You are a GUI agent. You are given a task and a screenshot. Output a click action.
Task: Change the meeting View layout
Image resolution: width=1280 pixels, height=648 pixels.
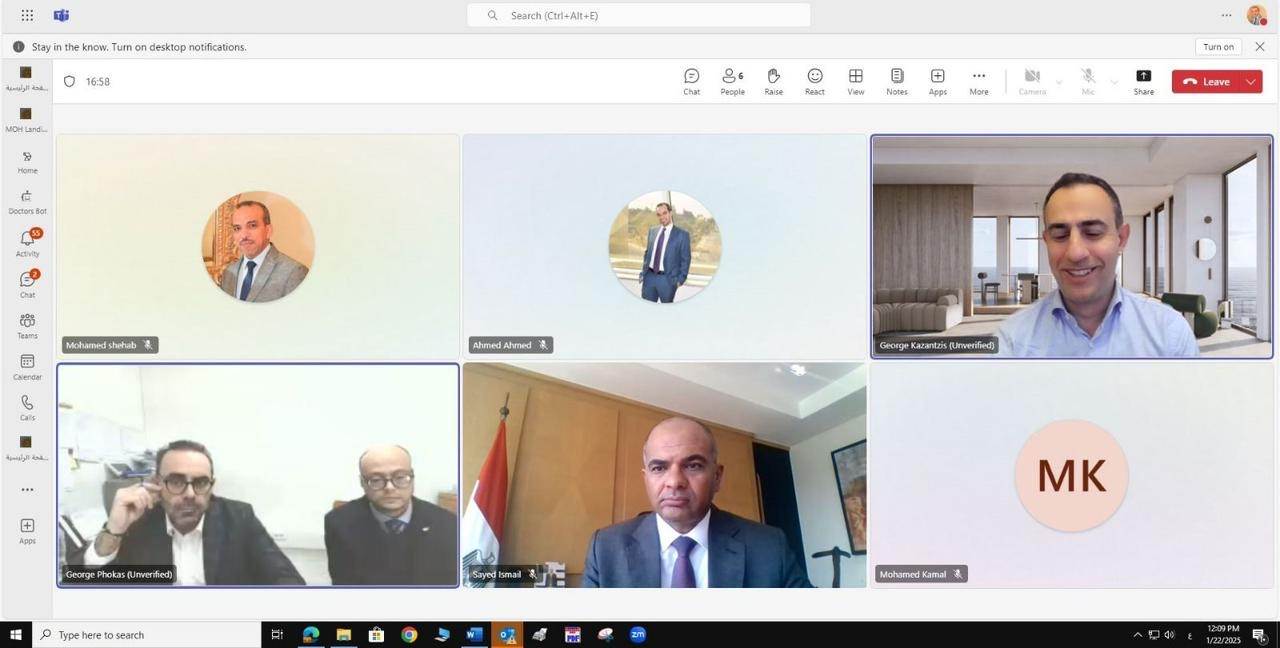856,82
